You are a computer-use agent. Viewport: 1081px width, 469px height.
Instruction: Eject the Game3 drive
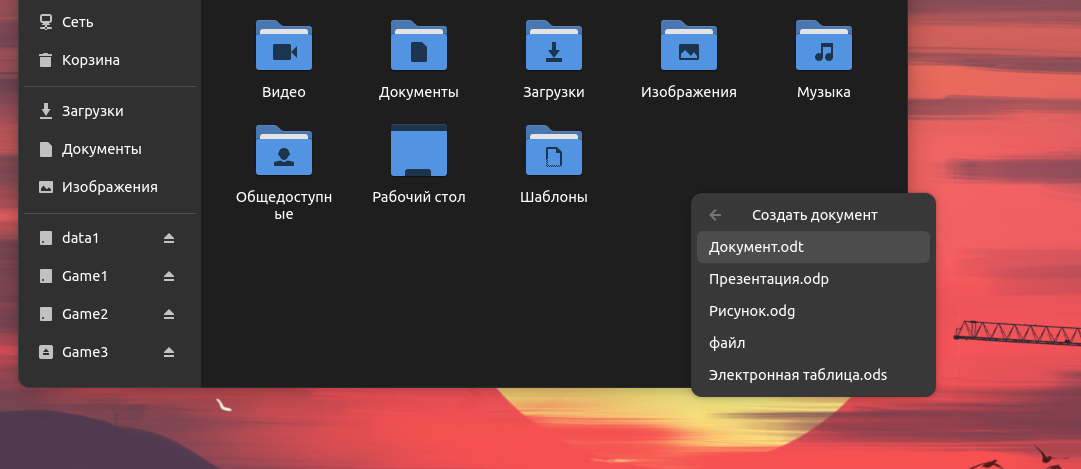click(169, 352)
